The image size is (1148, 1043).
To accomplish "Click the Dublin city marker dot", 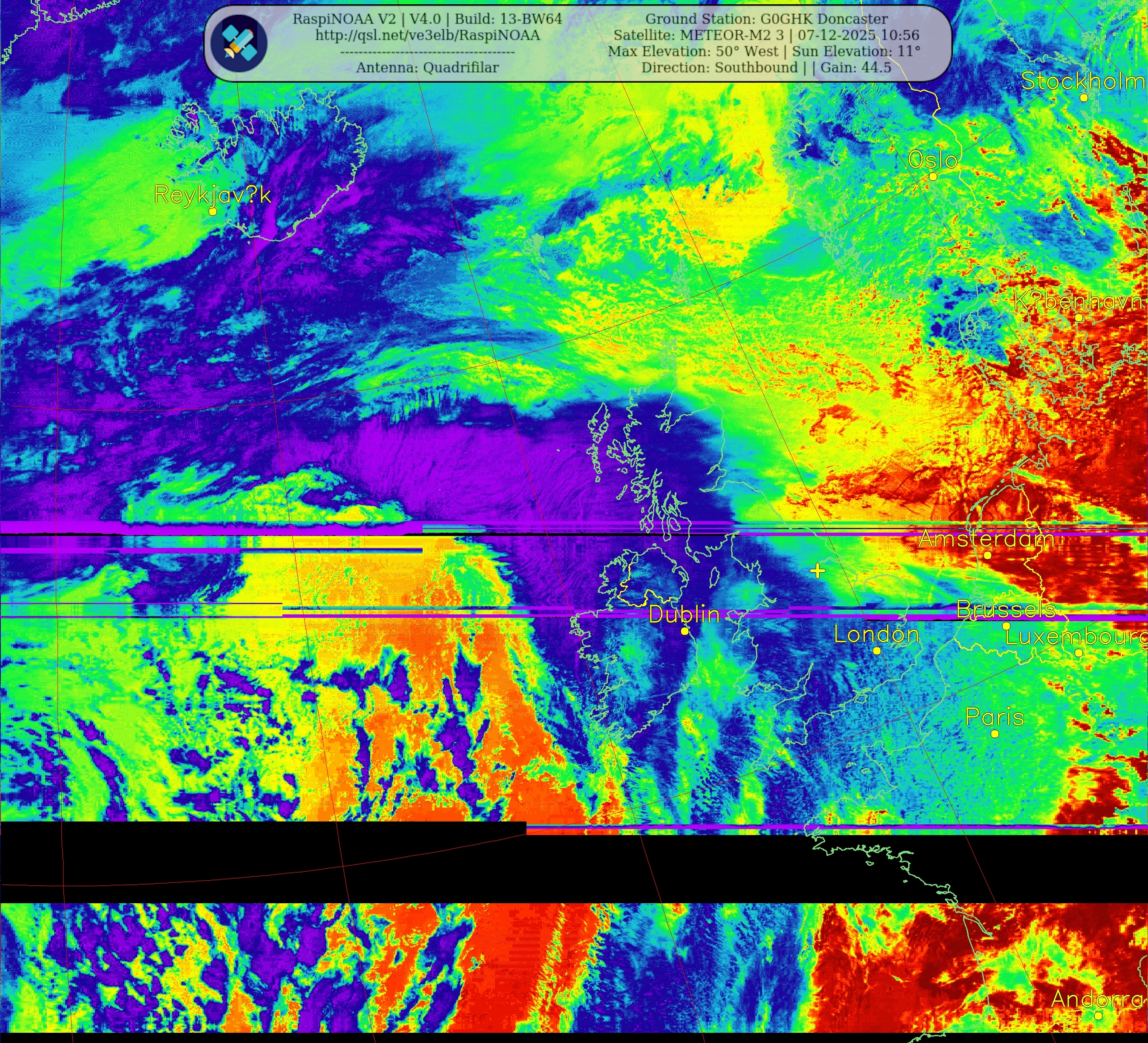I will (685, 631).
